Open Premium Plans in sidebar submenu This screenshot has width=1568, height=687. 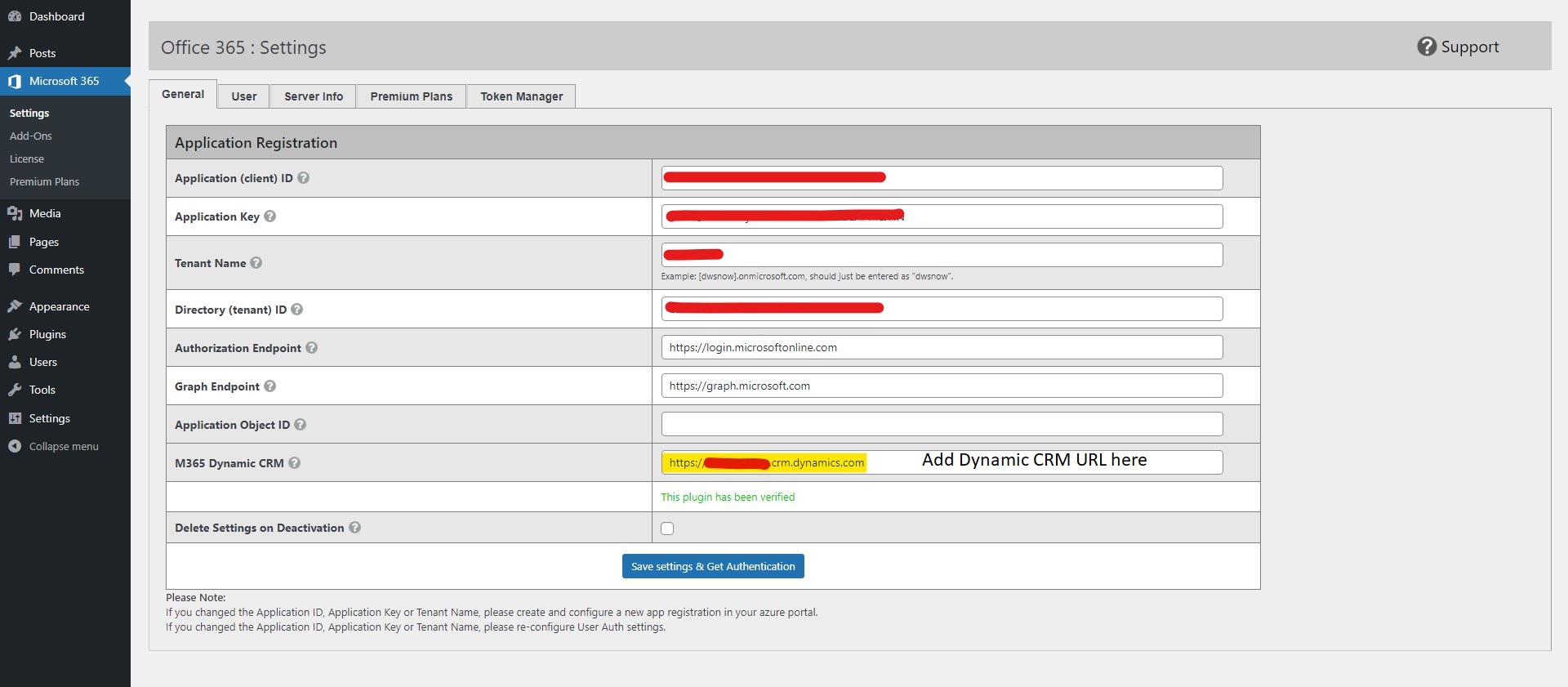click(x=45, y=181)
